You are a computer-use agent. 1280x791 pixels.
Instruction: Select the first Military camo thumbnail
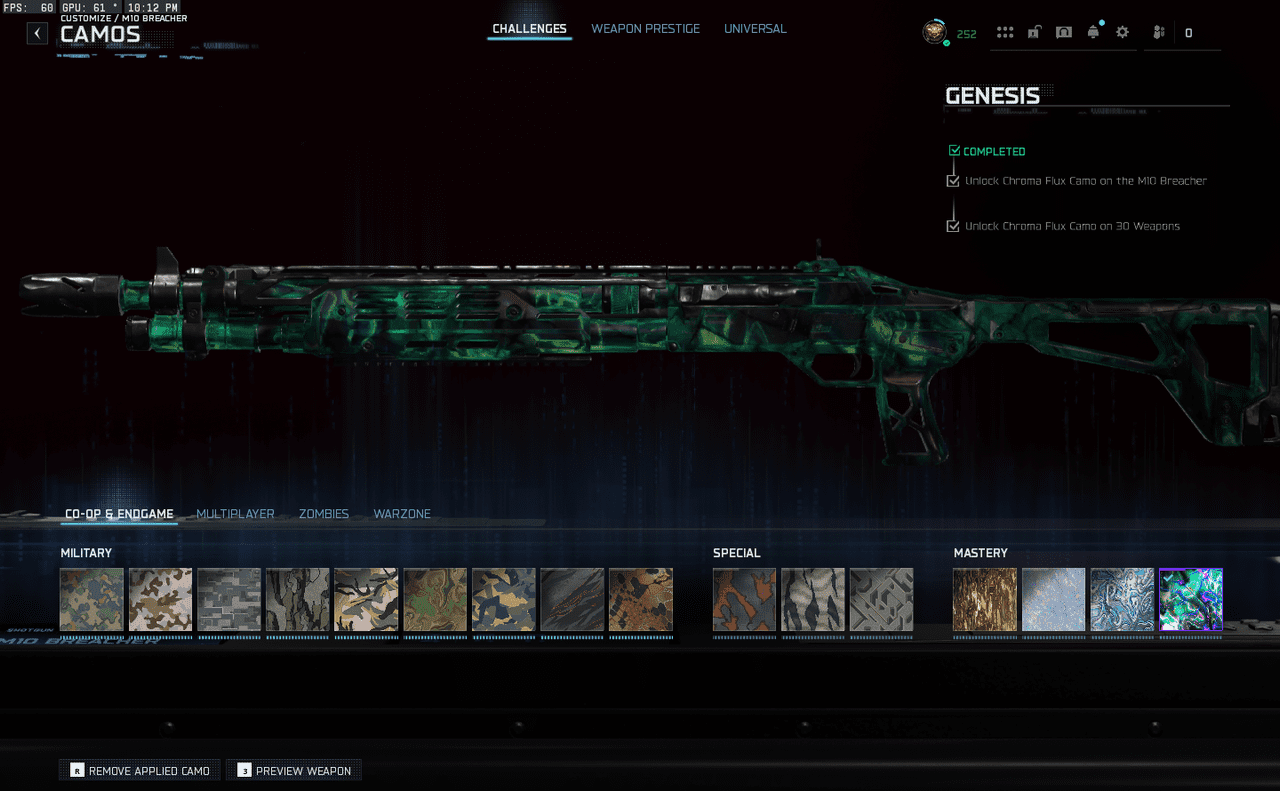point(92,600)
